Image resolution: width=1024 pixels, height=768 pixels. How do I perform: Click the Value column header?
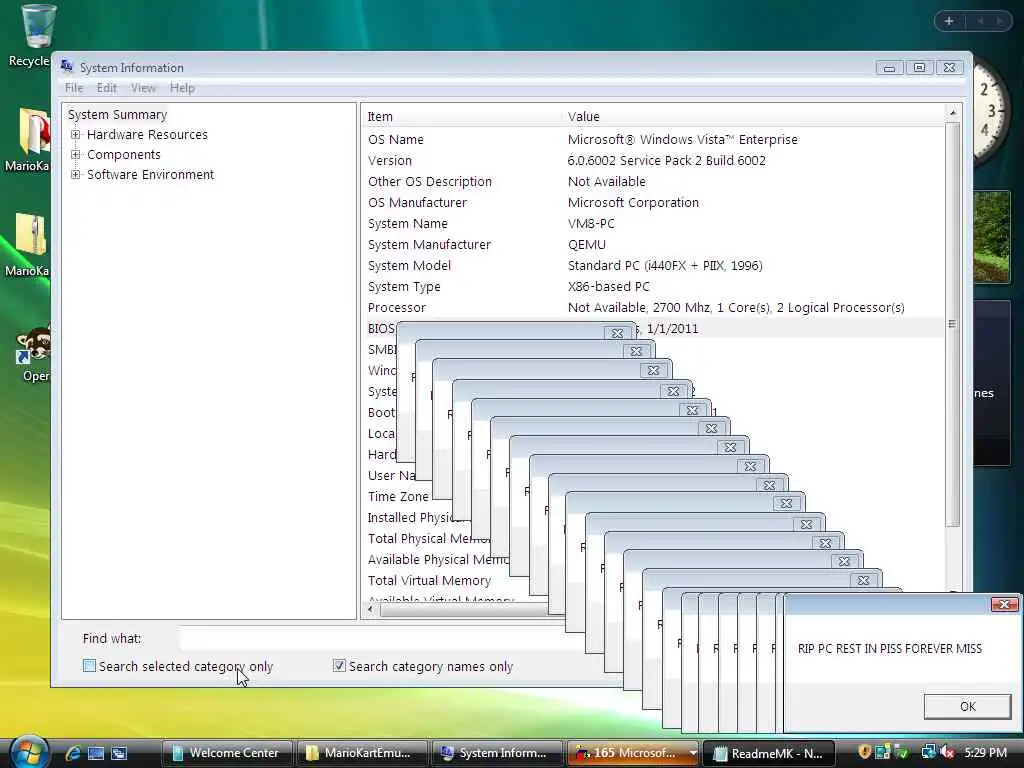[x=753, y=116]
